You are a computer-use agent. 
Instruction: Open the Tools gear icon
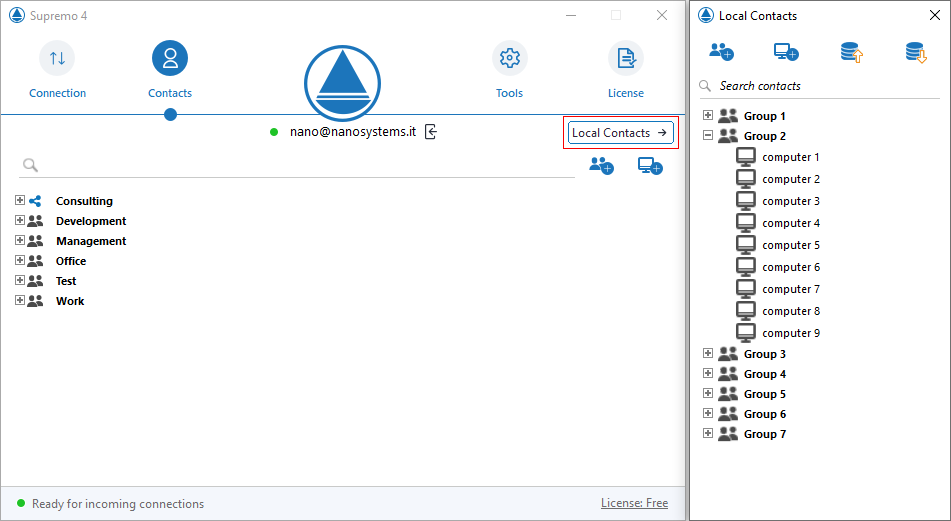point(509,58)
